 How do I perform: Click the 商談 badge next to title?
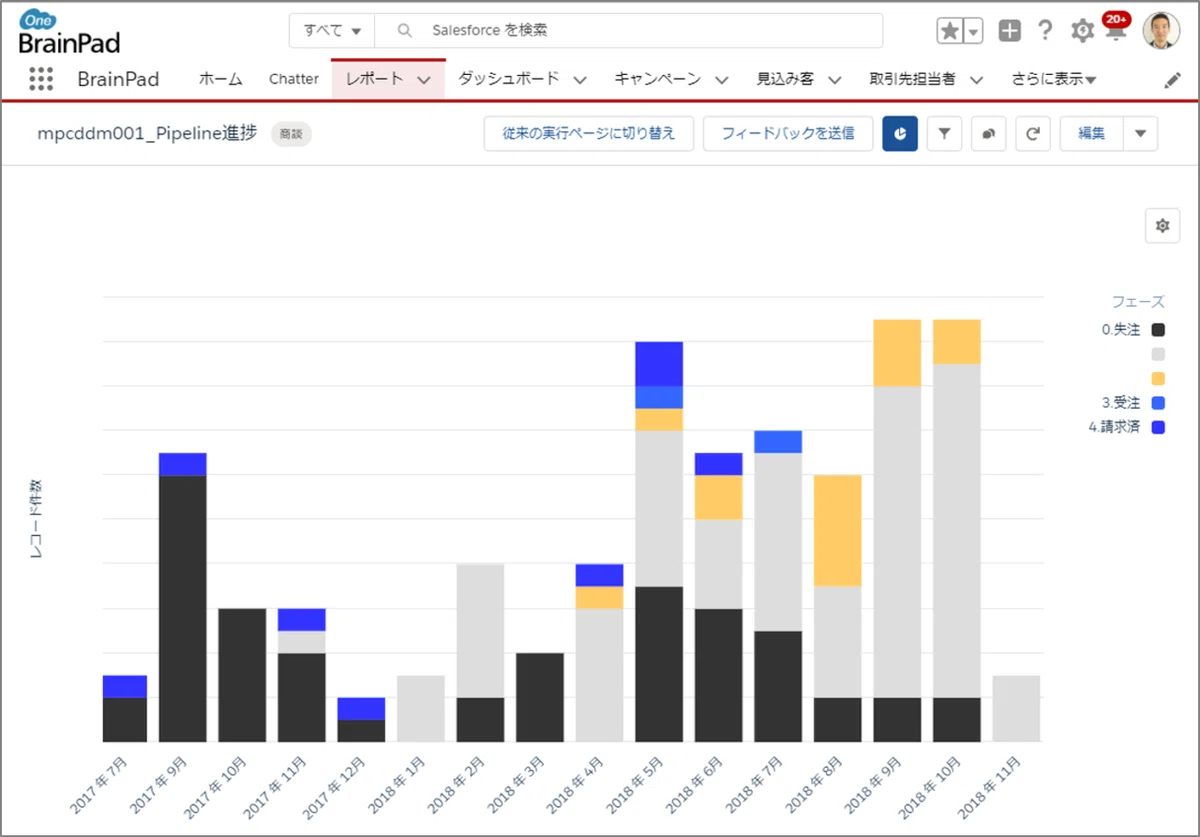click(291, 133)
